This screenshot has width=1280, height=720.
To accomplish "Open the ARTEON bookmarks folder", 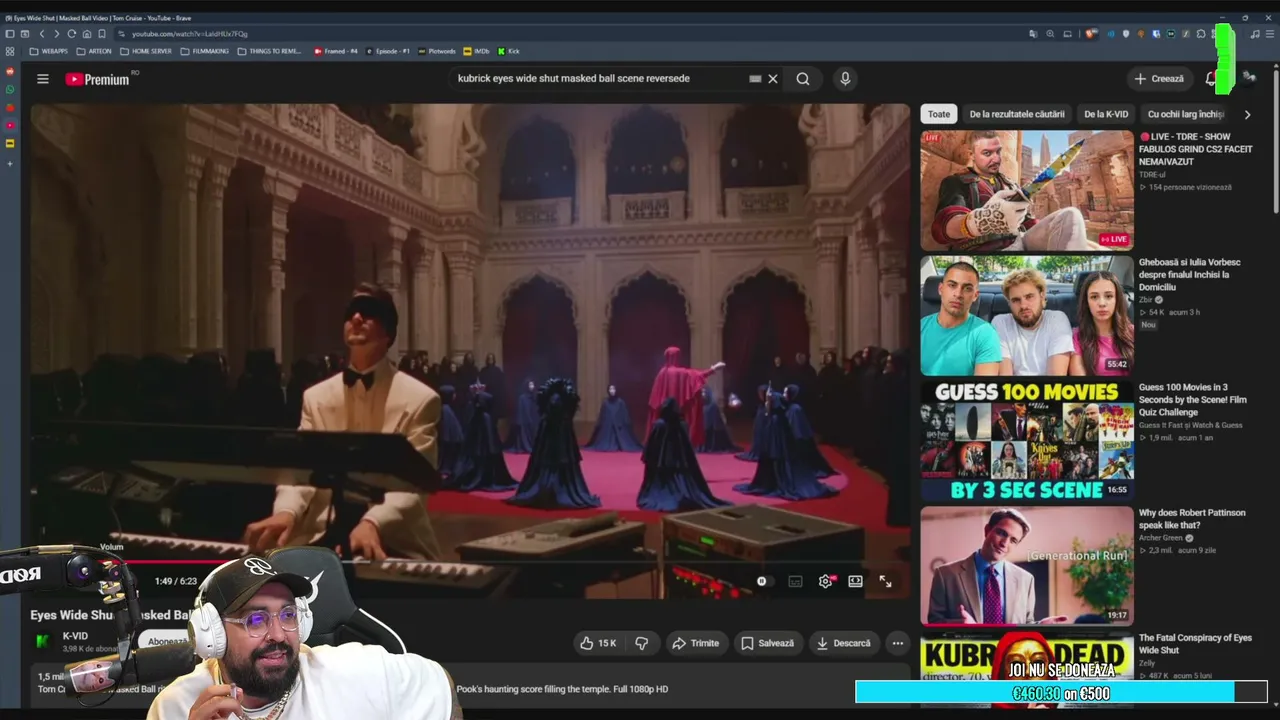I will pyautogui.click(x=94, y=51).
